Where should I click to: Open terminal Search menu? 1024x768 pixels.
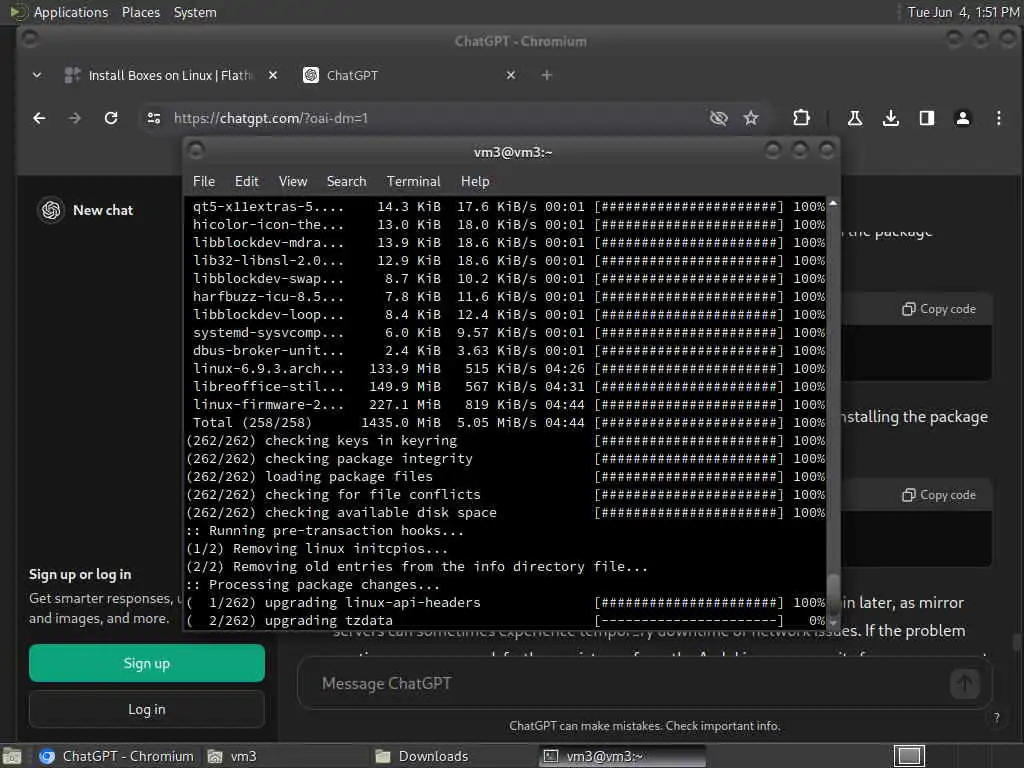pos(346,182)
